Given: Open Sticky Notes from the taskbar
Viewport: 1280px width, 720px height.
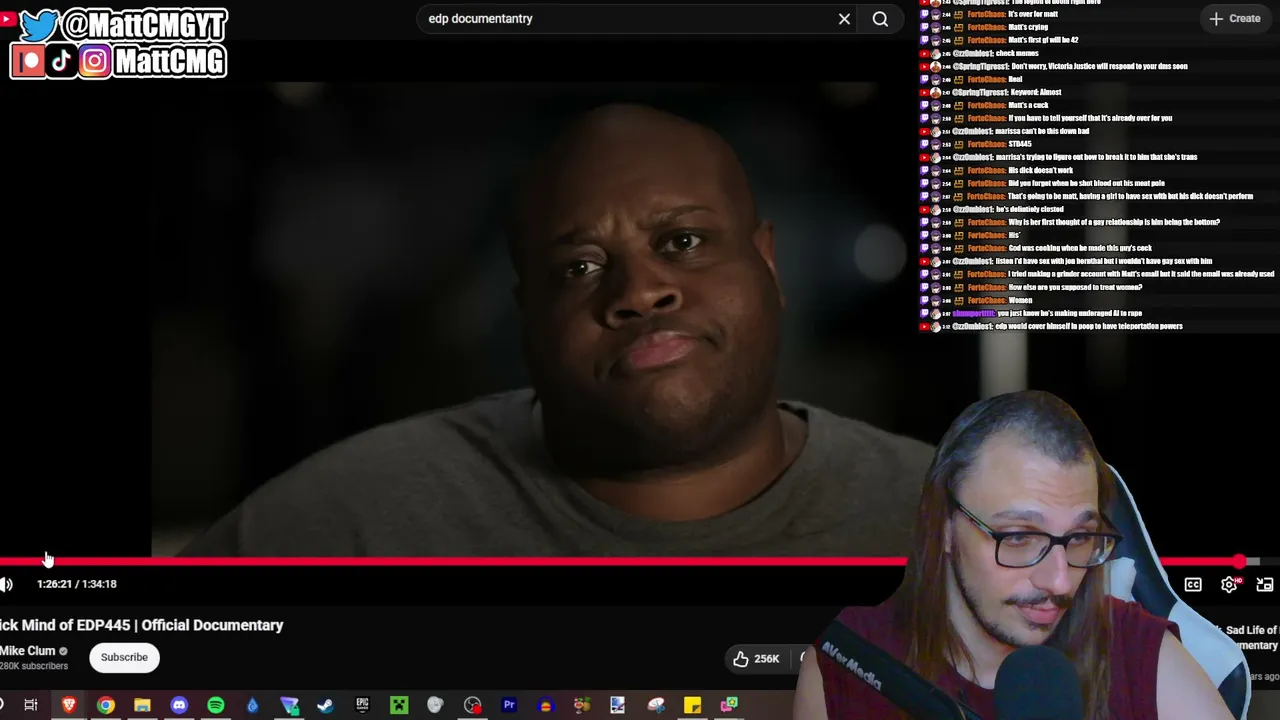Looking at the screenshot, I should [x=692, y=705].
